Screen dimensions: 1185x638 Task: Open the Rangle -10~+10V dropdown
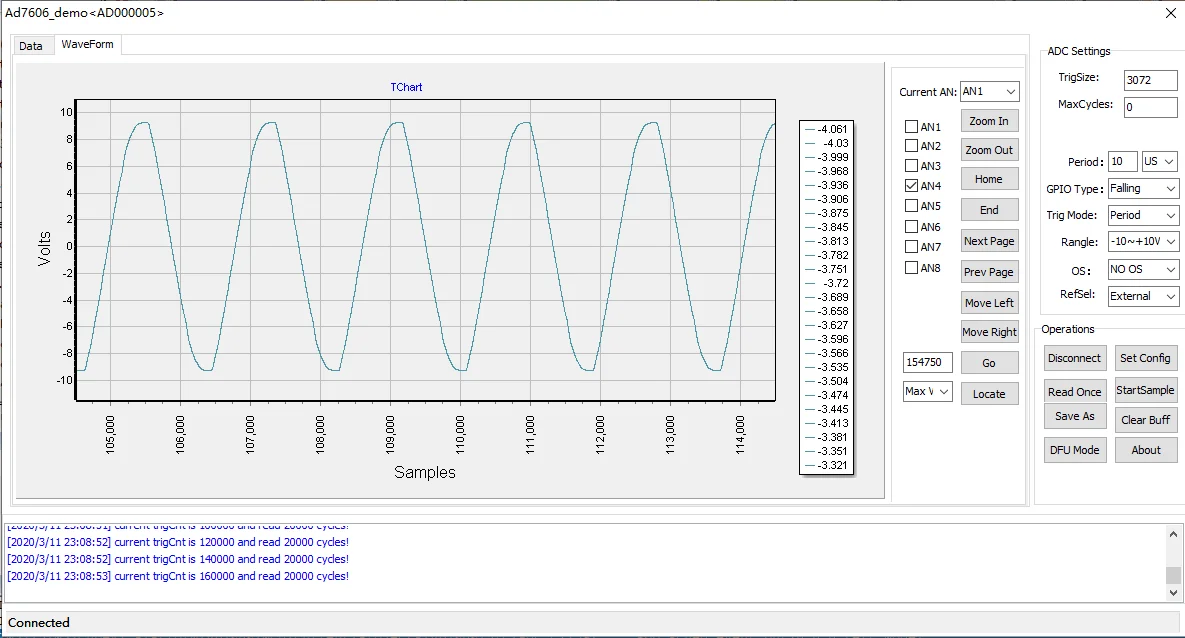1143,242
